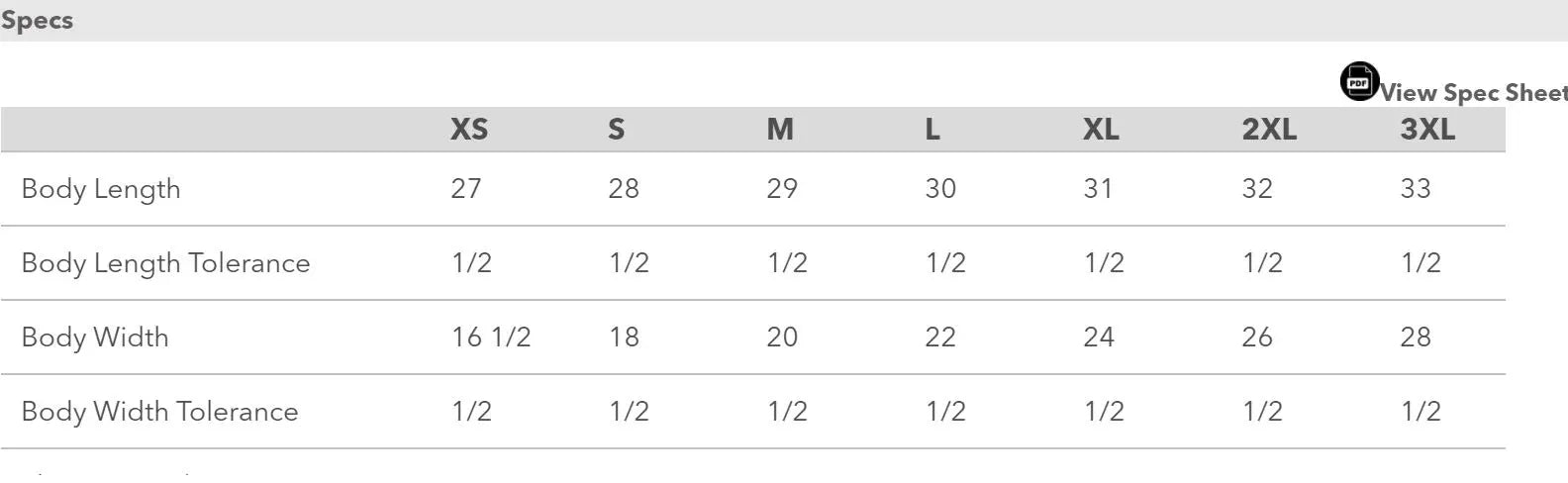Select the 3XL size column header
Screen dimensions: 1568x483
1427,130
